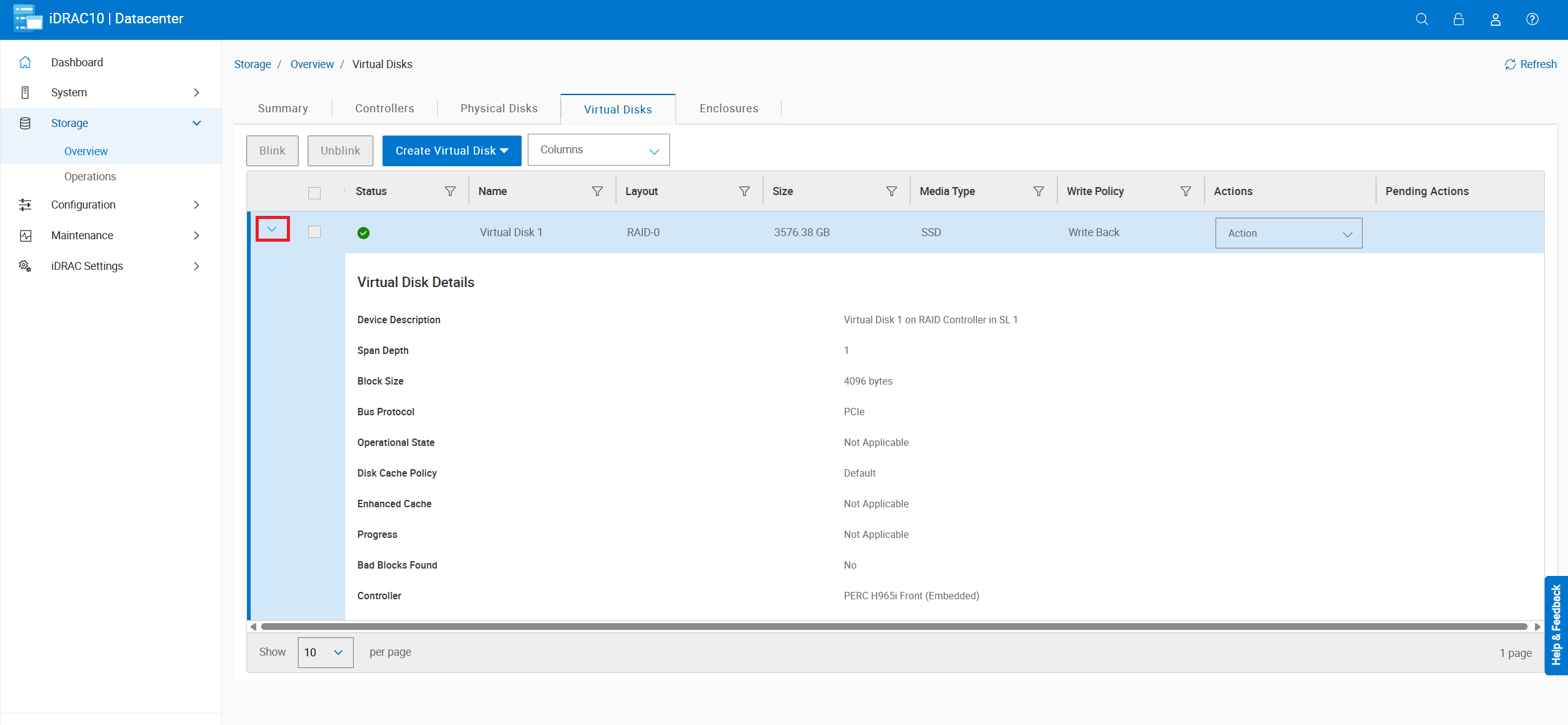This screenshot has height=725, width=1568.
Task: Check the select-all header checkbox
Action: pyautogui.click(x=314, y=193)
